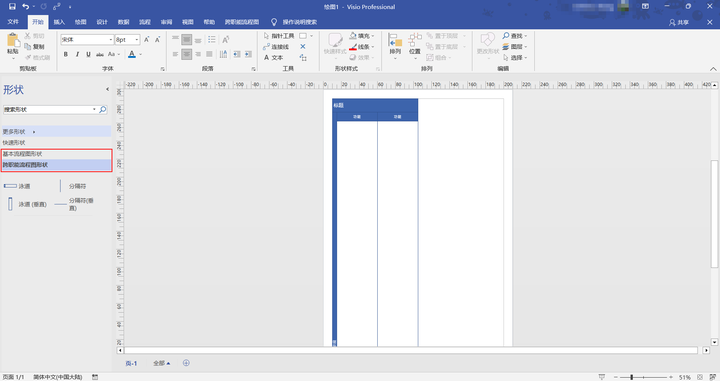
Task: Open the File (文件) menu
Action: [13, 22]
